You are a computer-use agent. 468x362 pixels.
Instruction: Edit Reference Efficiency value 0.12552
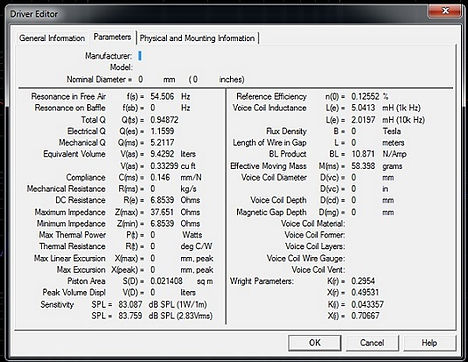tap(365, 97)
